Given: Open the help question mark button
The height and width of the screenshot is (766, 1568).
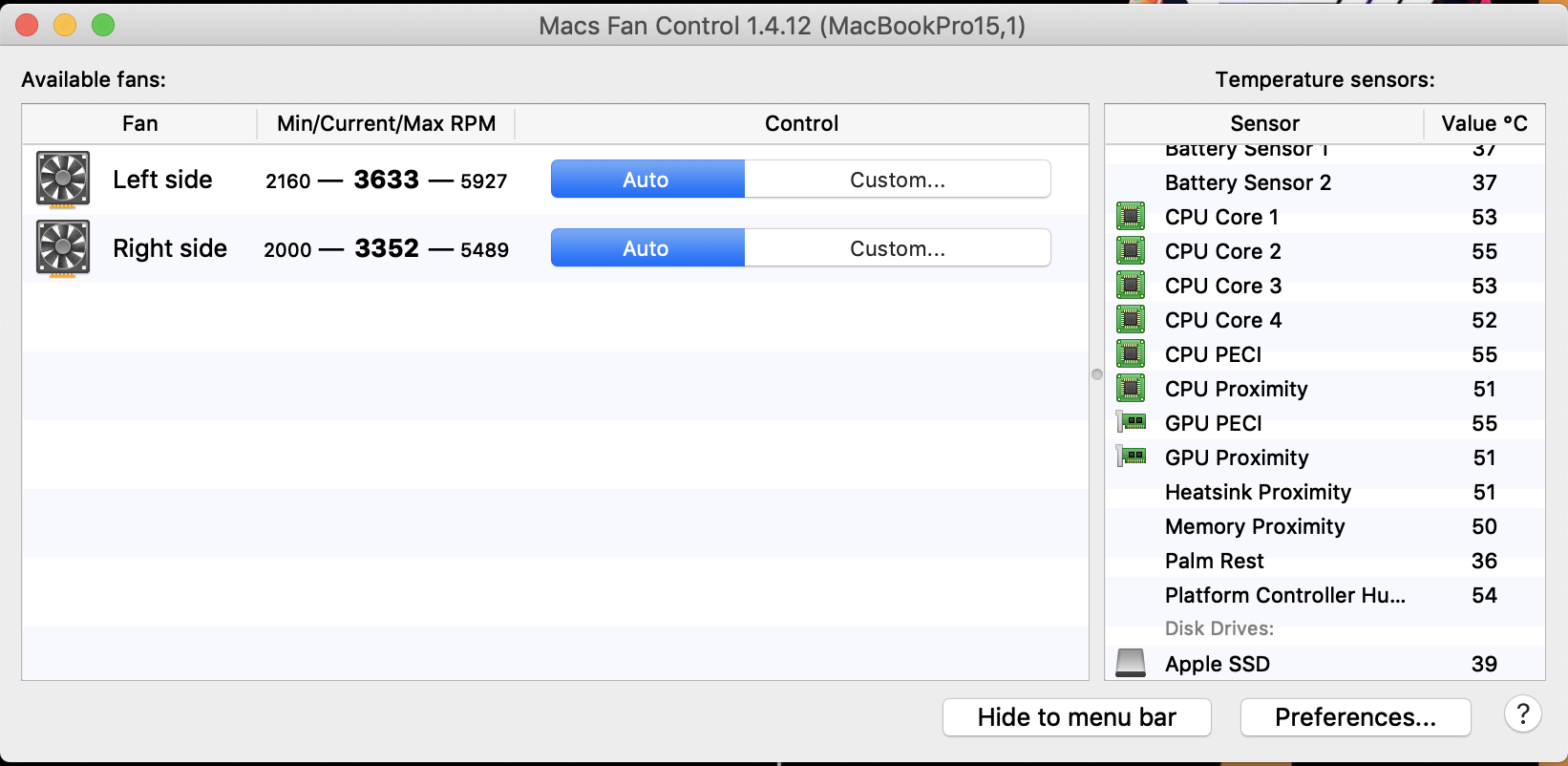Looking at the screenshot, I should [x=1523, y=713].
